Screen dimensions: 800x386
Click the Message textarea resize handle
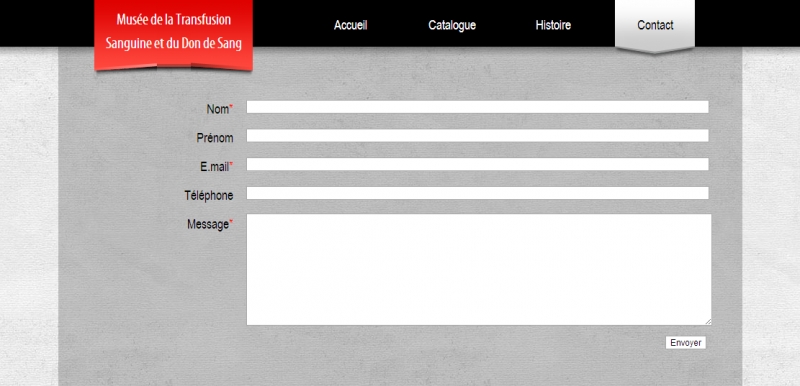pyautogui.click(x=708, y=322)
